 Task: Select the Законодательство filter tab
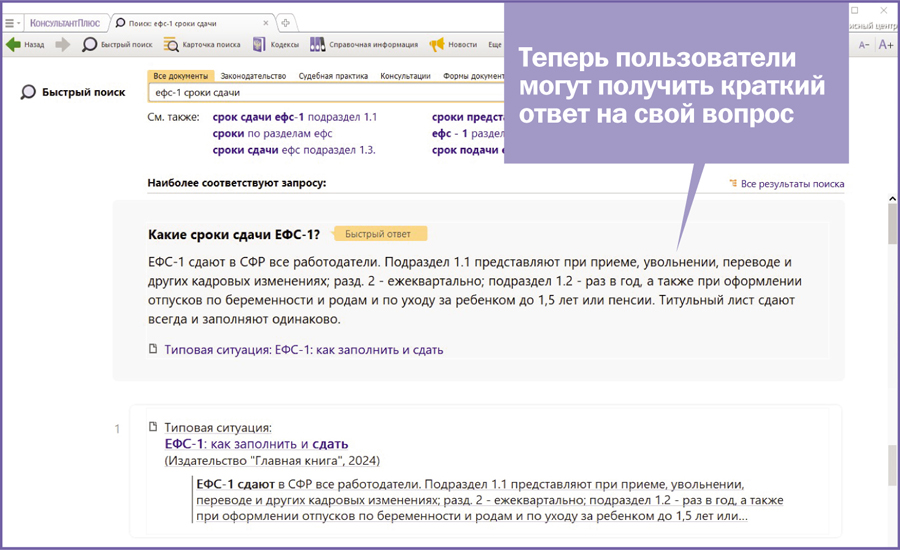point(253,76)
